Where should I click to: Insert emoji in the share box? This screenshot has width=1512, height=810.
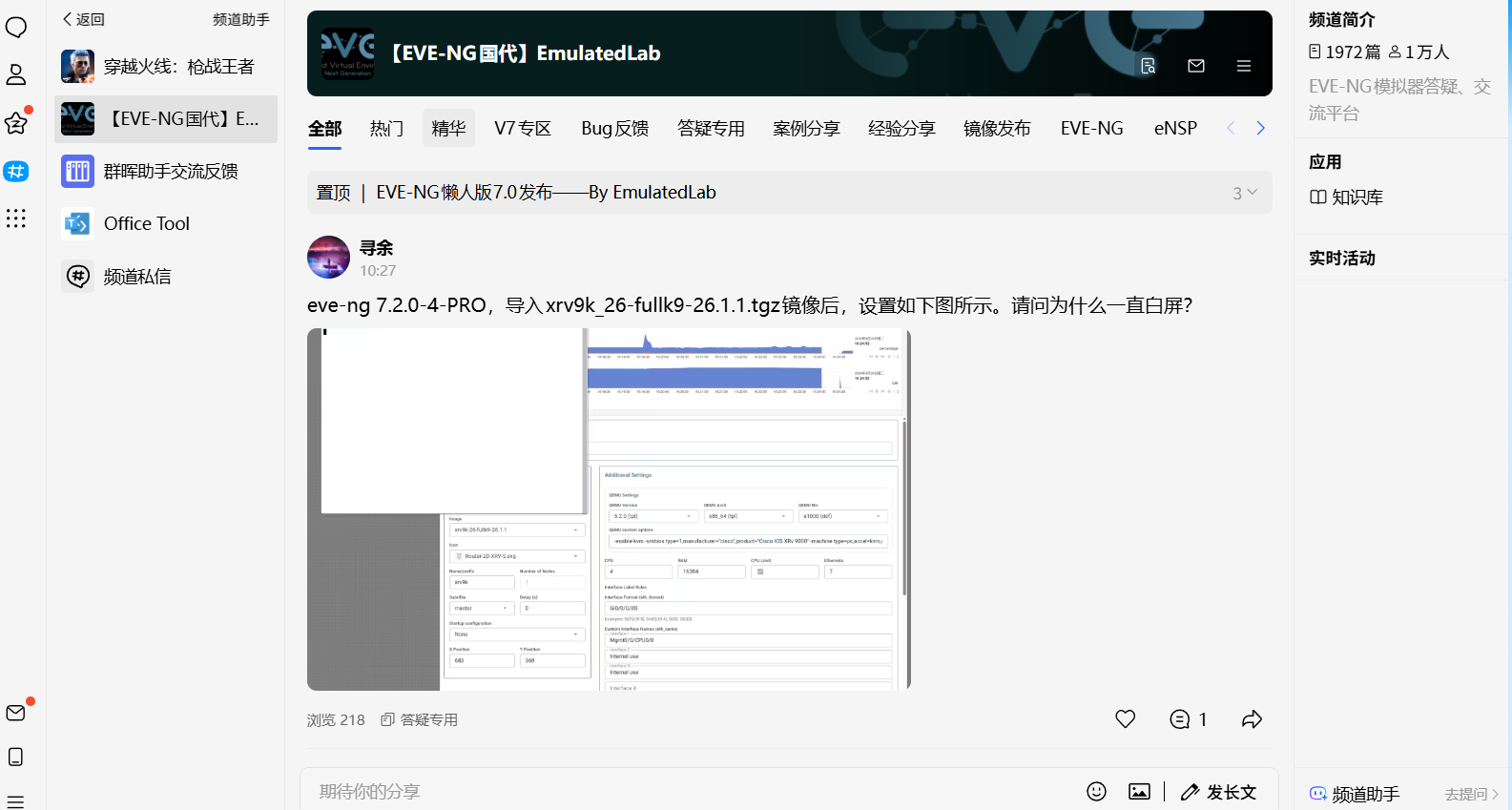[1097, 791]
